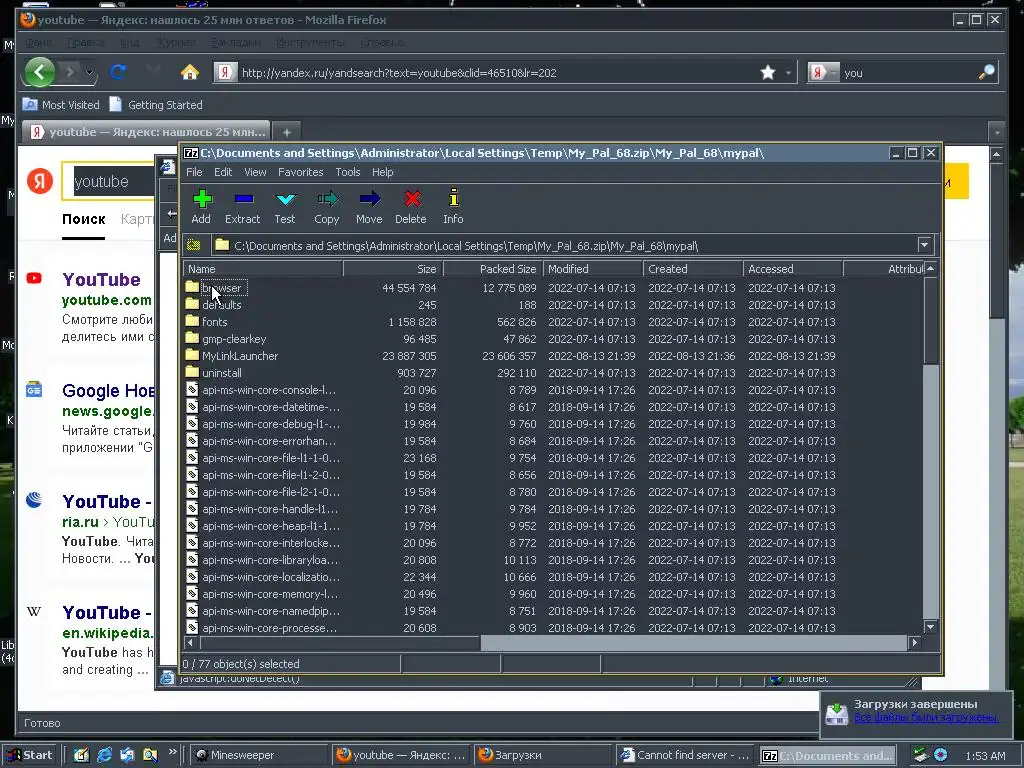This screenshot has width=1024, height=768.
Task: Click the Move toolbar icon
Action: click(x=369, y=199)
